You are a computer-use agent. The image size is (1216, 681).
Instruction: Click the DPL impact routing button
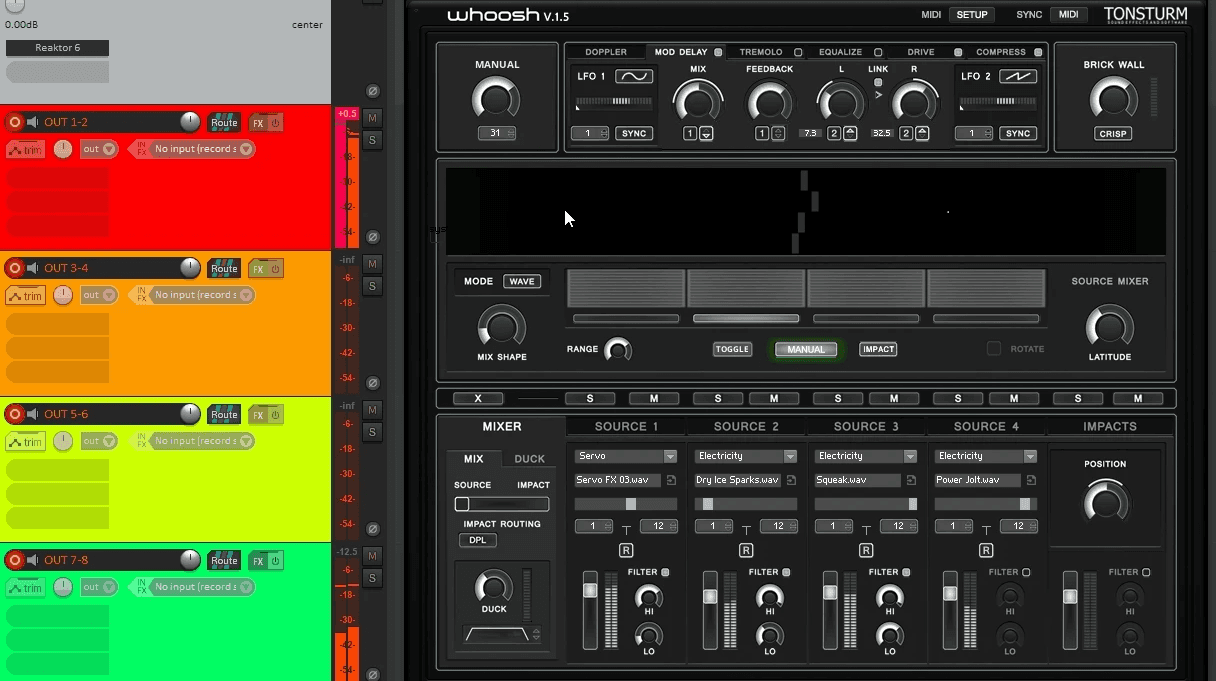click(478, 540)
